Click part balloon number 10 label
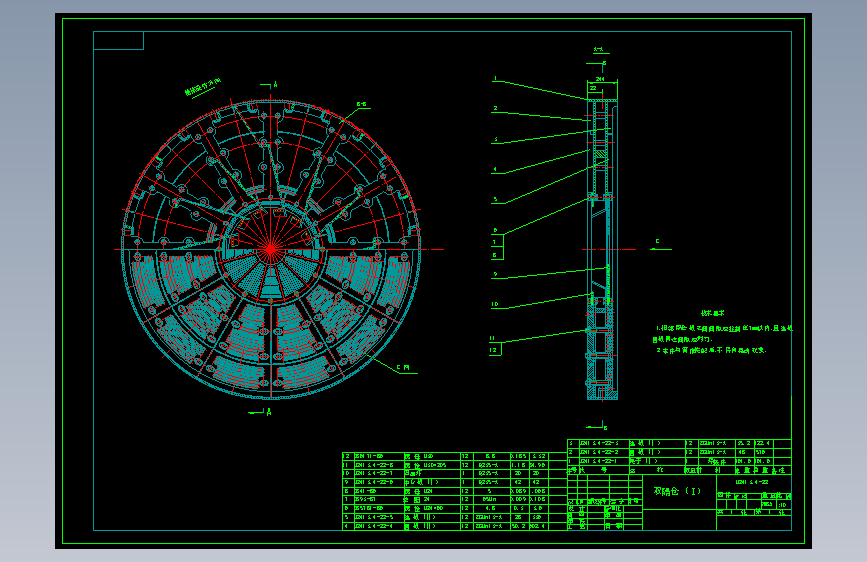Screen dimensions: 867x562 (495, 304)
